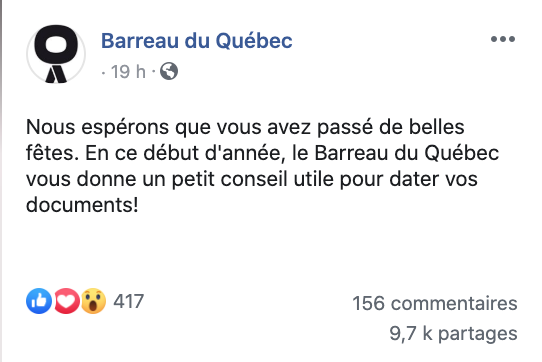The width and height of the screenshot is (542, 362).
Task: Open the post permalink via '19 h' timestamp
Action: coord(128,72)
